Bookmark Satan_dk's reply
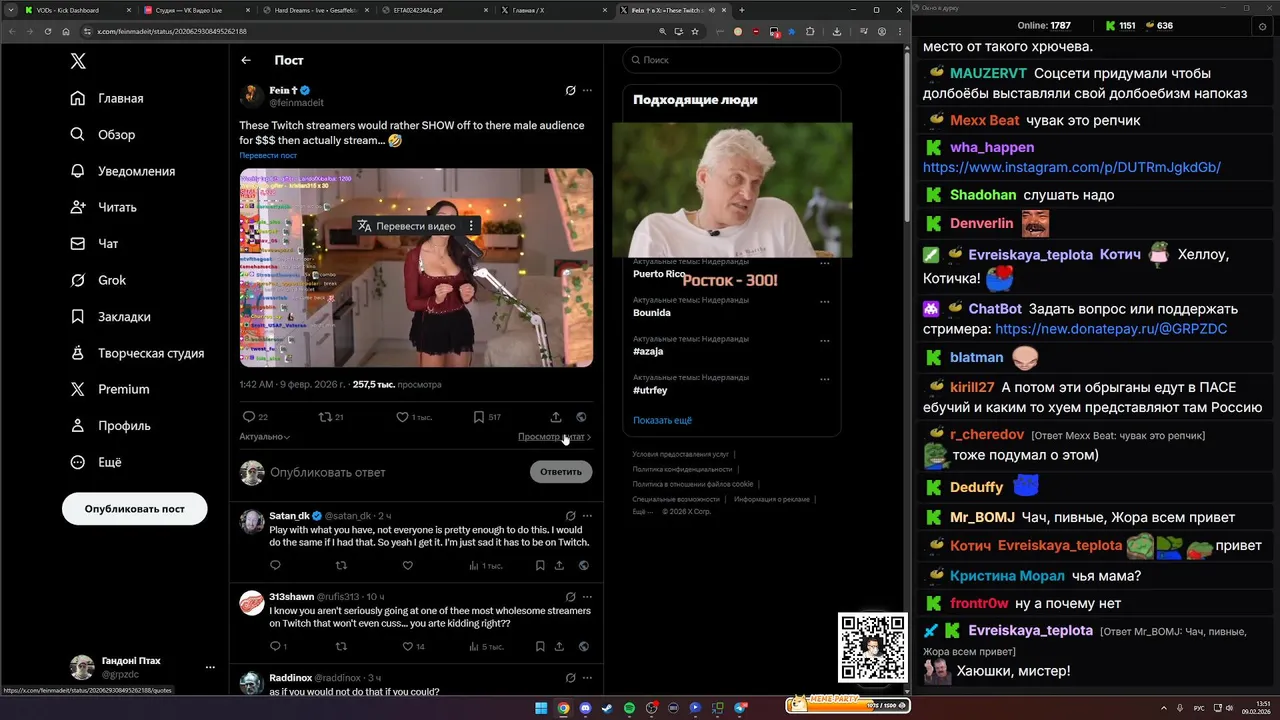This screenshot has height=720, width=1280. click(540, 565)
